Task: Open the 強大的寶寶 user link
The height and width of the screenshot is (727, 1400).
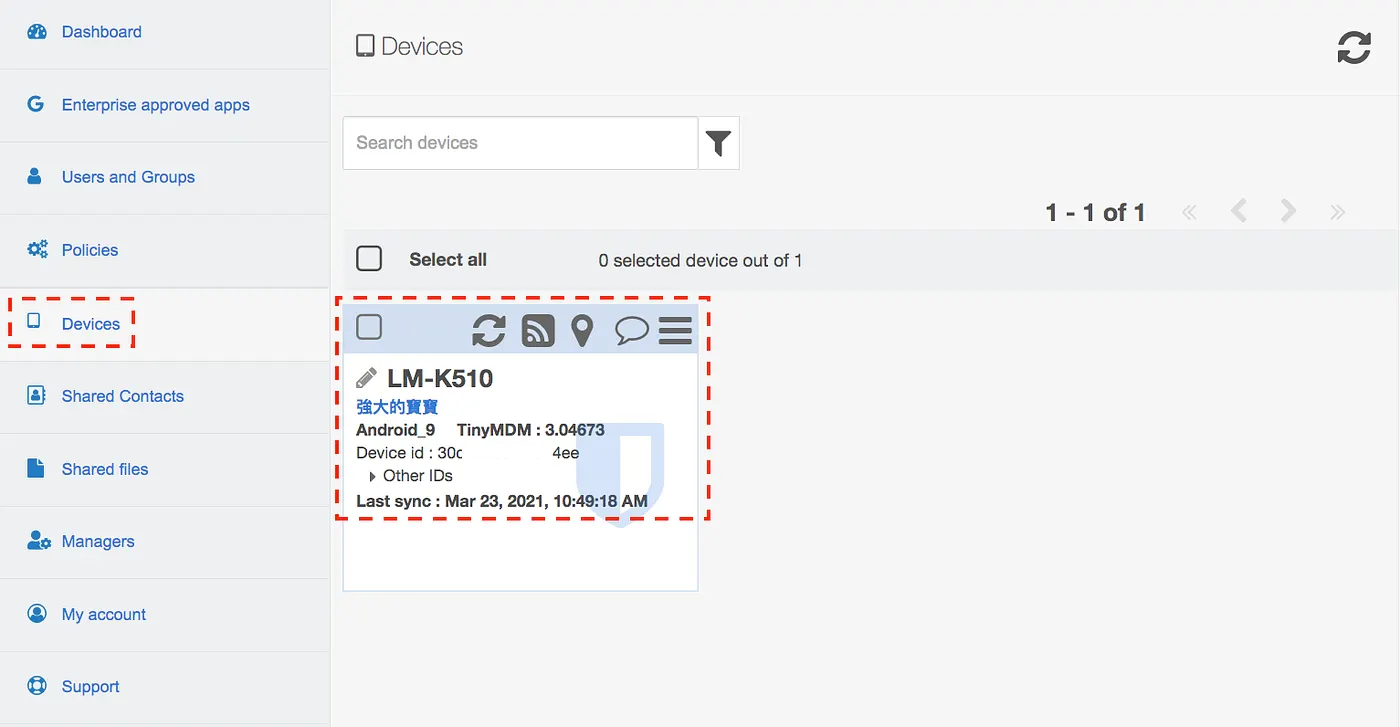Action: 397,407
